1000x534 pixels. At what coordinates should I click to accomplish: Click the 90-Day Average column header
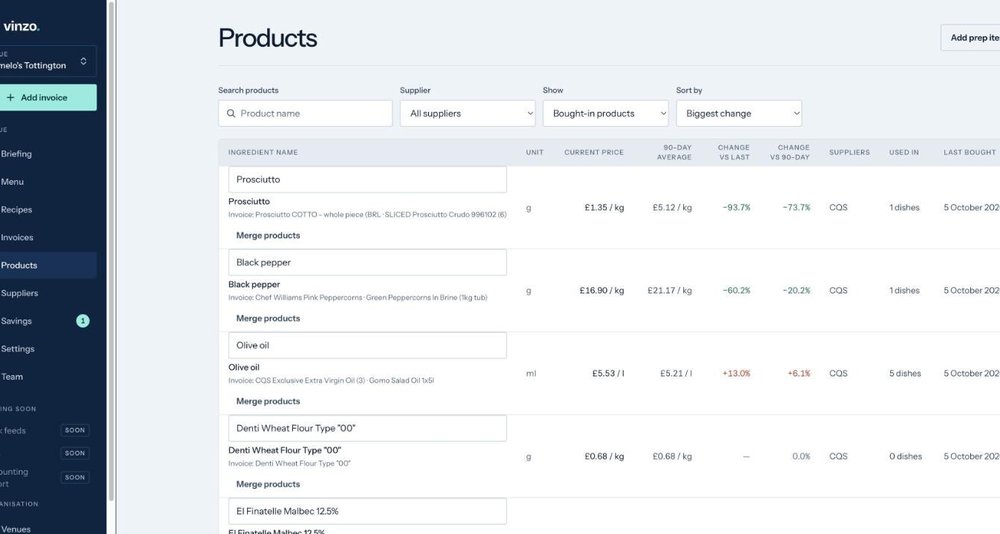tap(674, 152)
